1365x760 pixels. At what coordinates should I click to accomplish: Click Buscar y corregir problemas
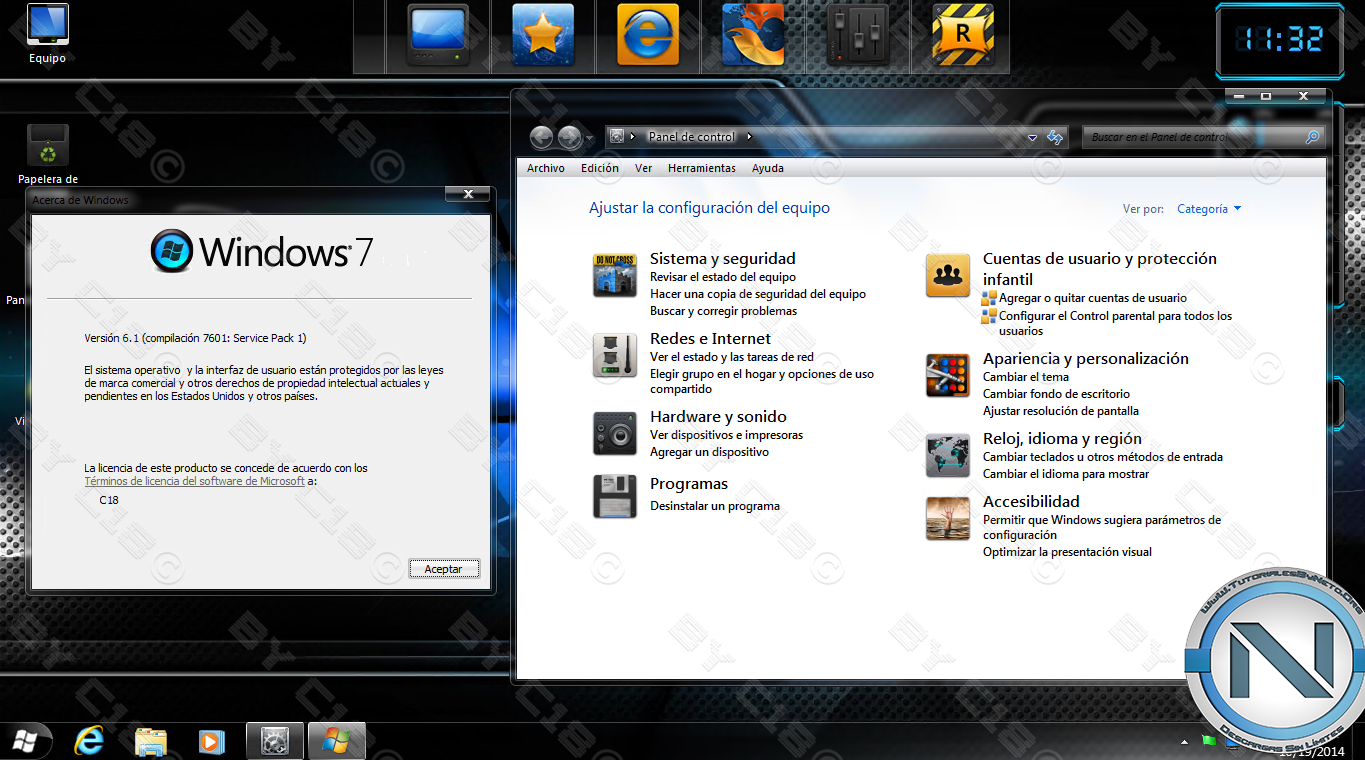tap(723, 311)
